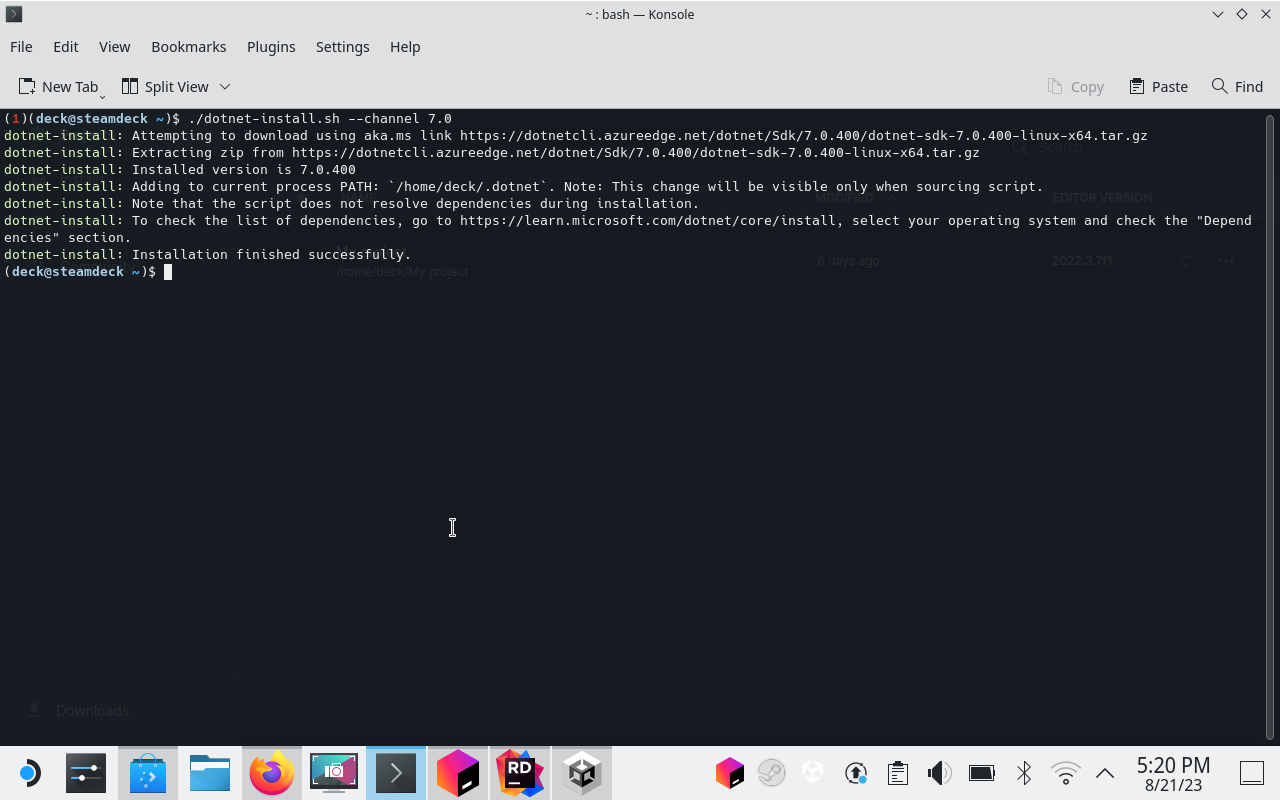Open the Wi-Fi network tray icon
Viewport: 1280px width, 800px height.
click(1065, 773)
